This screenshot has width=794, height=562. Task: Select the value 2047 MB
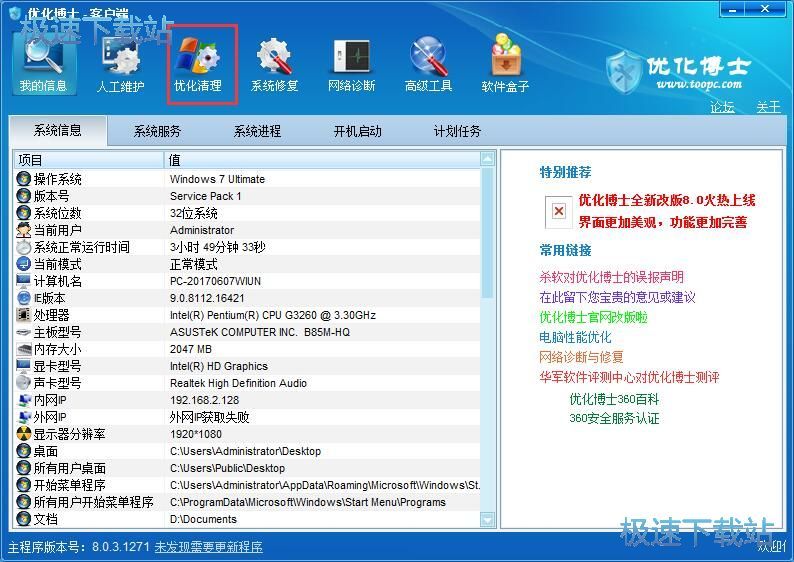(x=191, y=349)
